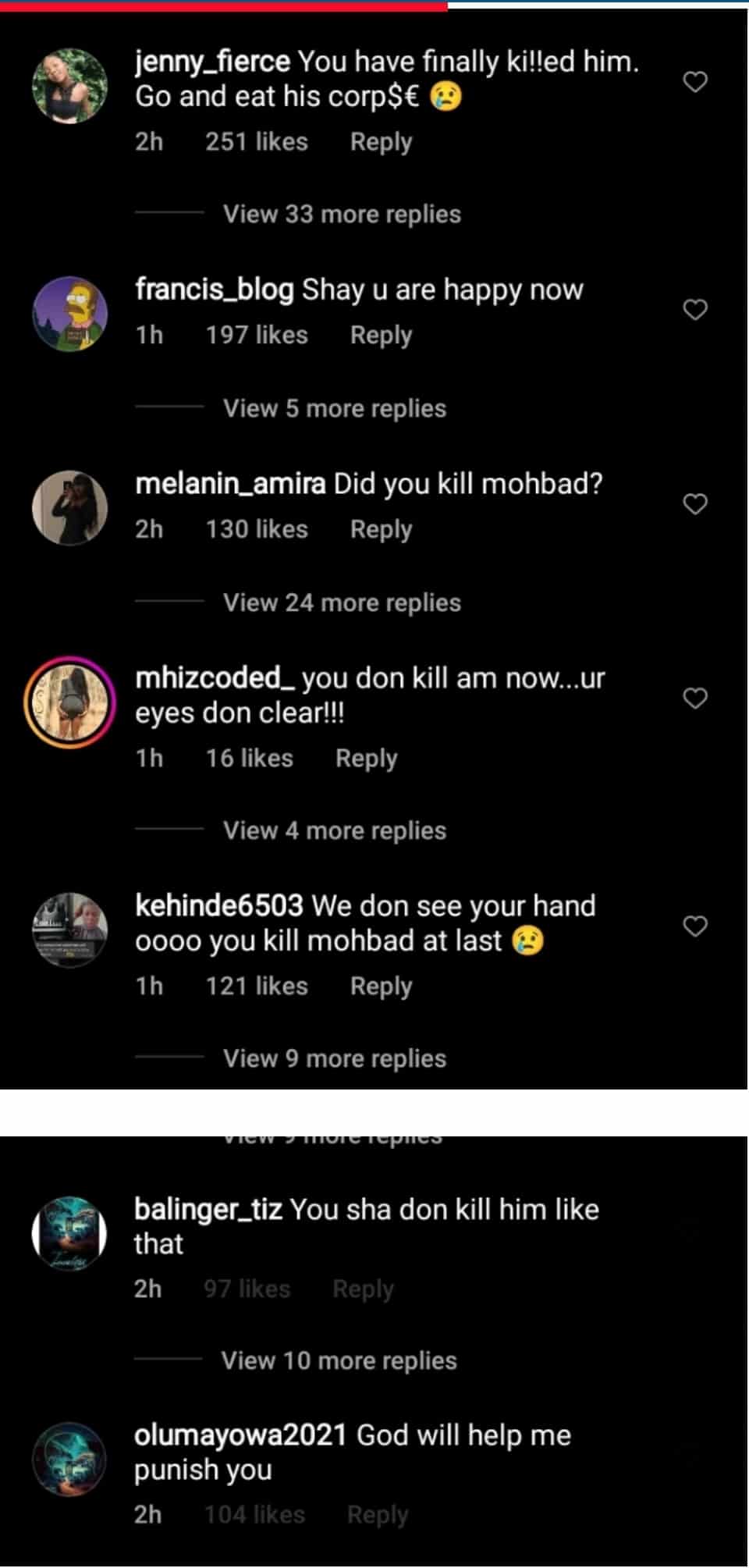Open balinger_tiz's profile avatar
749x1568 pixels.
click(69, 1234)
